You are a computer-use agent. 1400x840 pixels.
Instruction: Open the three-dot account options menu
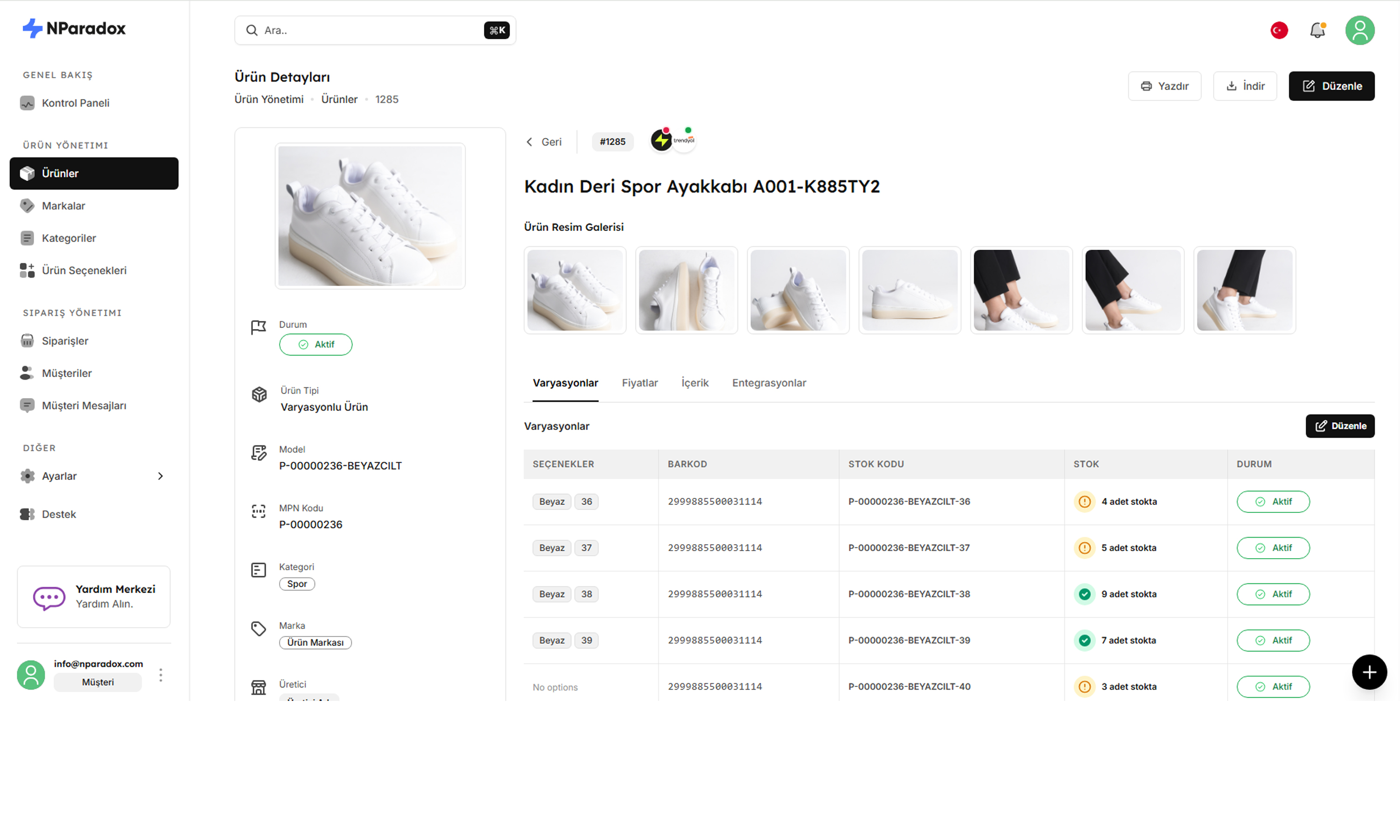click(x=161, y=674)
